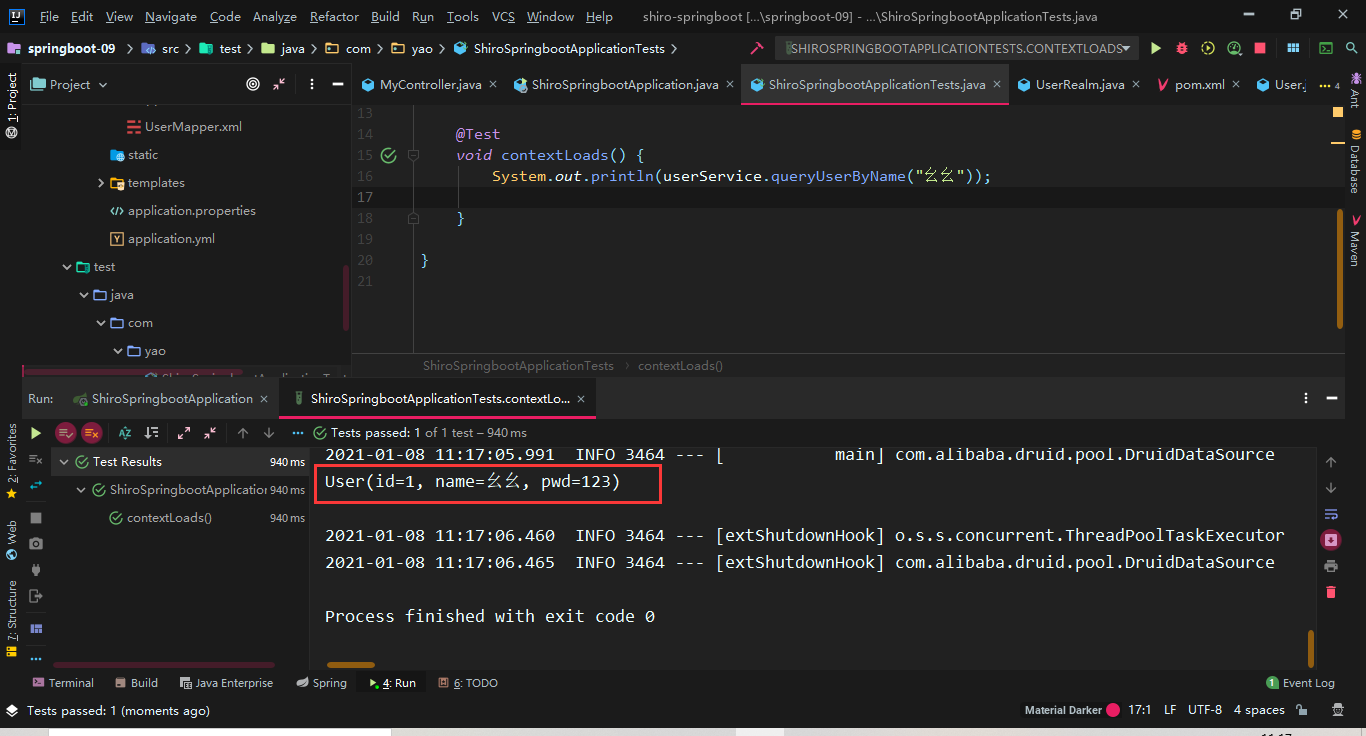
Task: Collapse the com package folder
Action: pos(101,323)
